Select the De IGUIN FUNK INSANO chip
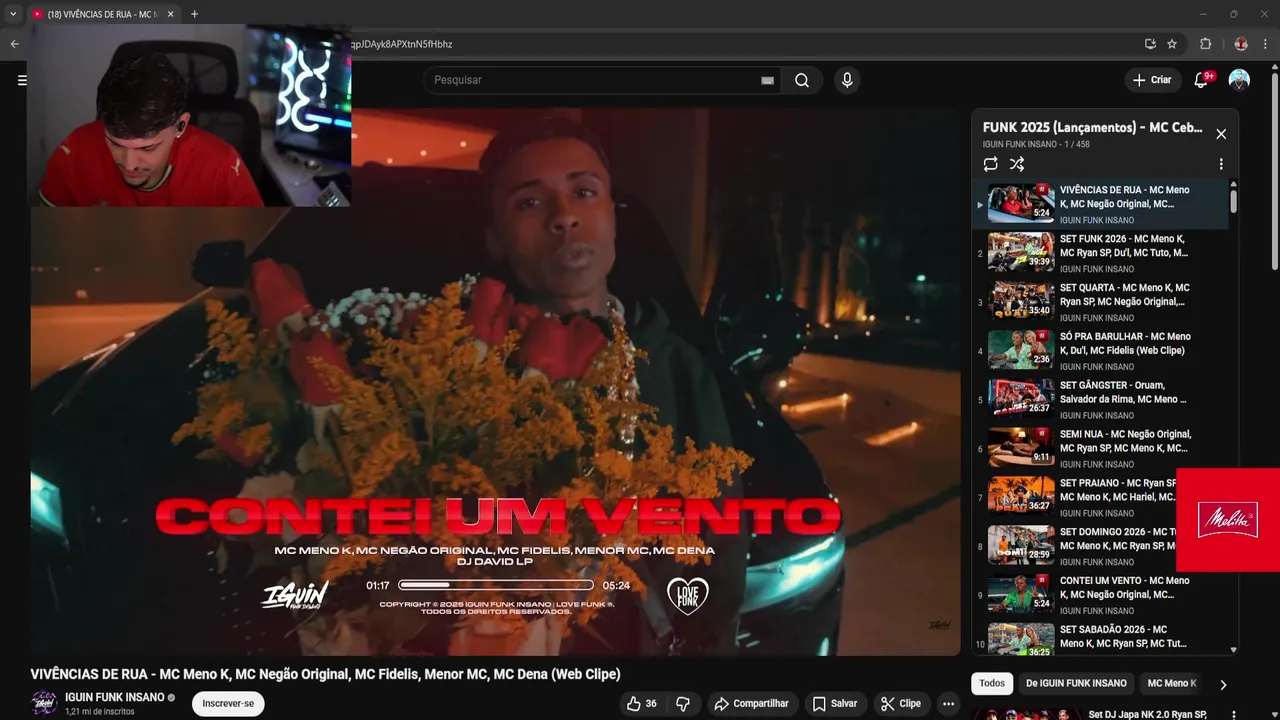Image resolution: width=1280 pixels, height=720 pixels. (1076, 683)
